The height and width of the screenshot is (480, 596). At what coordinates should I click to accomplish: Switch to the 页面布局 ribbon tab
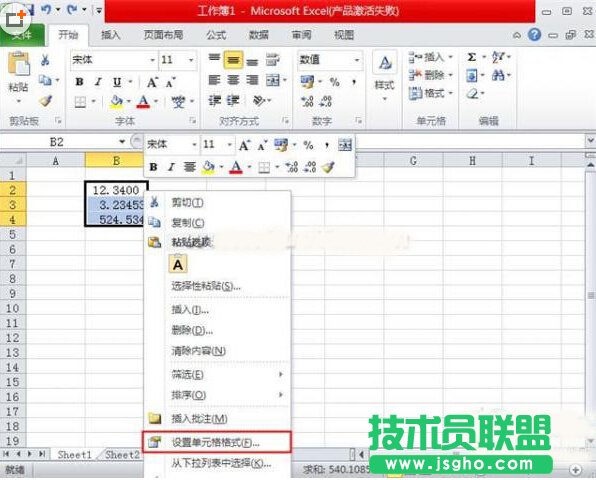[x=163, y=35]
